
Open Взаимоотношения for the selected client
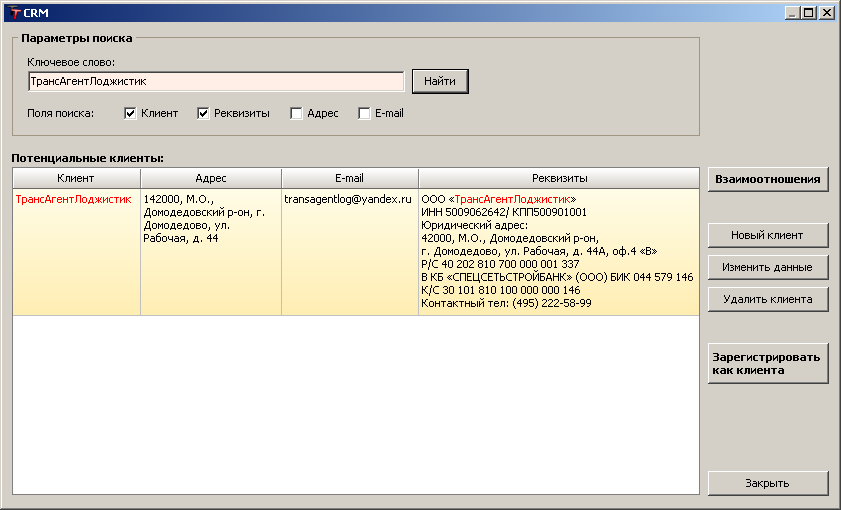coord(768,180)
